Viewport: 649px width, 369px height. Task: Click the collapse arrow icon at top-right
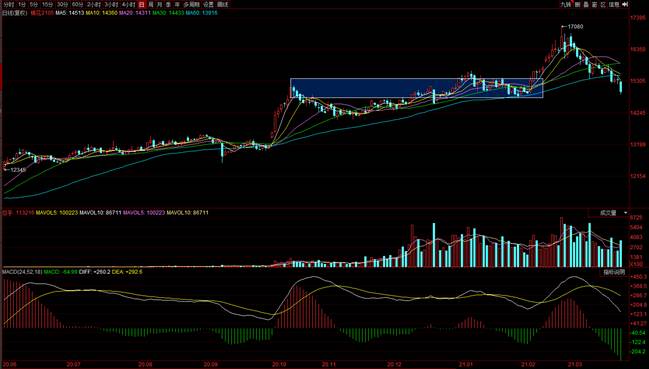[x=625, y=5]
